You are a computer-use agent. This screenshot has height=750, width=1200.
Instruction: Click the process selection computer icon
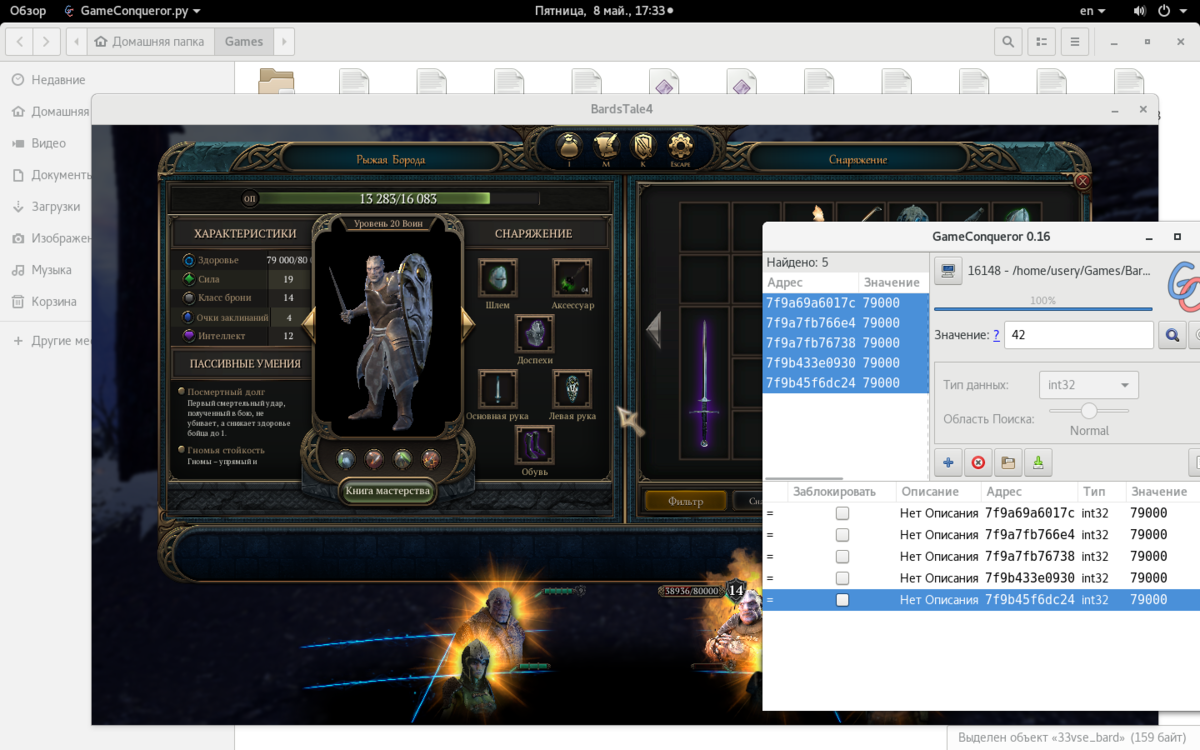(x=947, y=271)
